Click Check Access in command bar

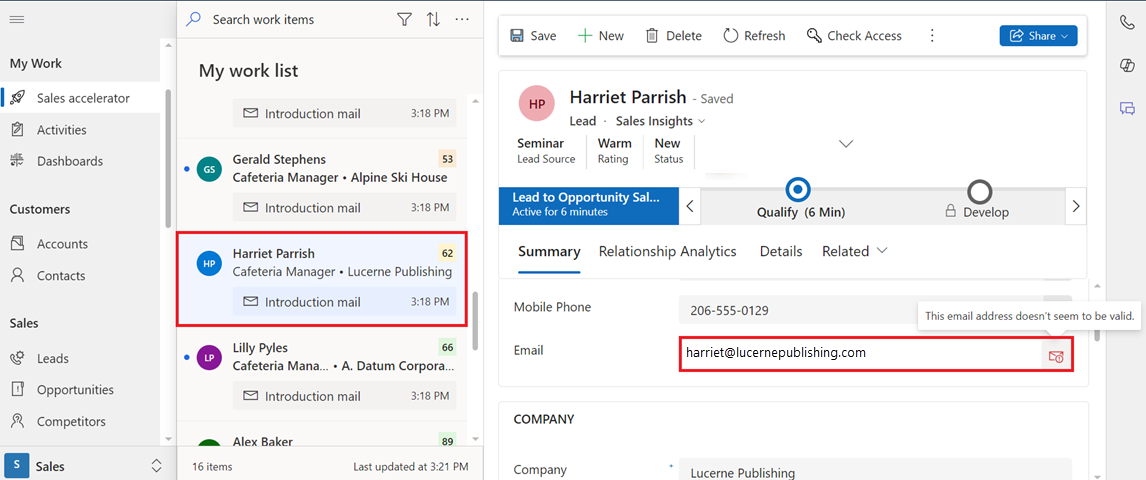(x=854, y=36)
